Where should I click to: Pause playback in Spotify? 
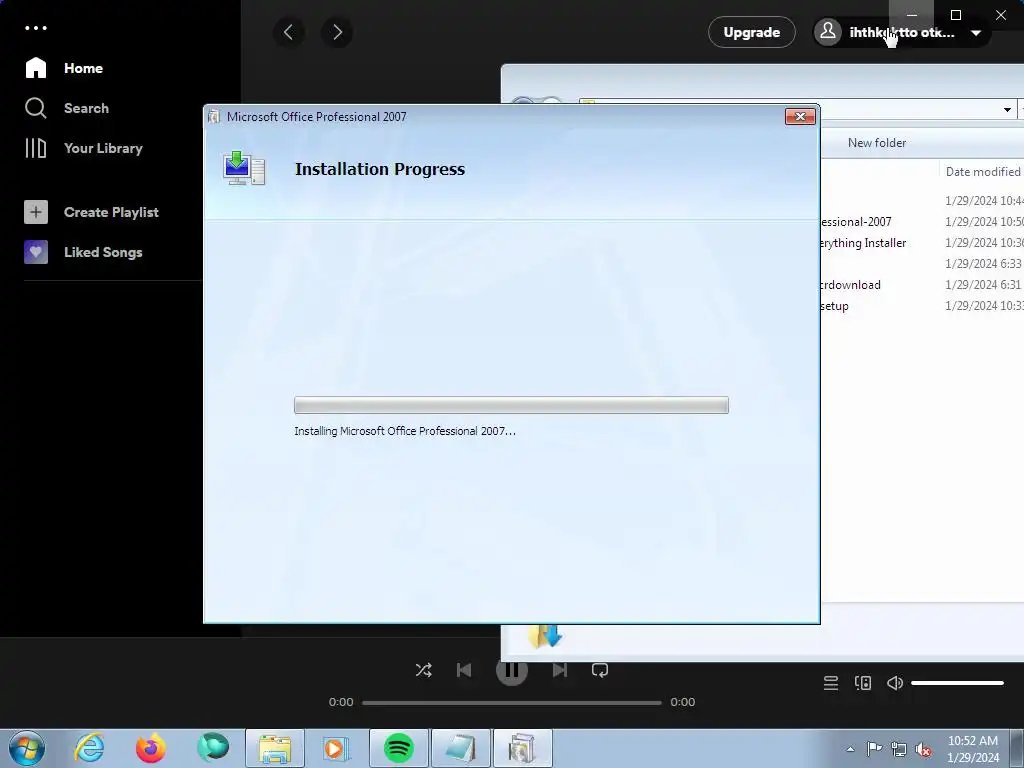pos(511,671)
